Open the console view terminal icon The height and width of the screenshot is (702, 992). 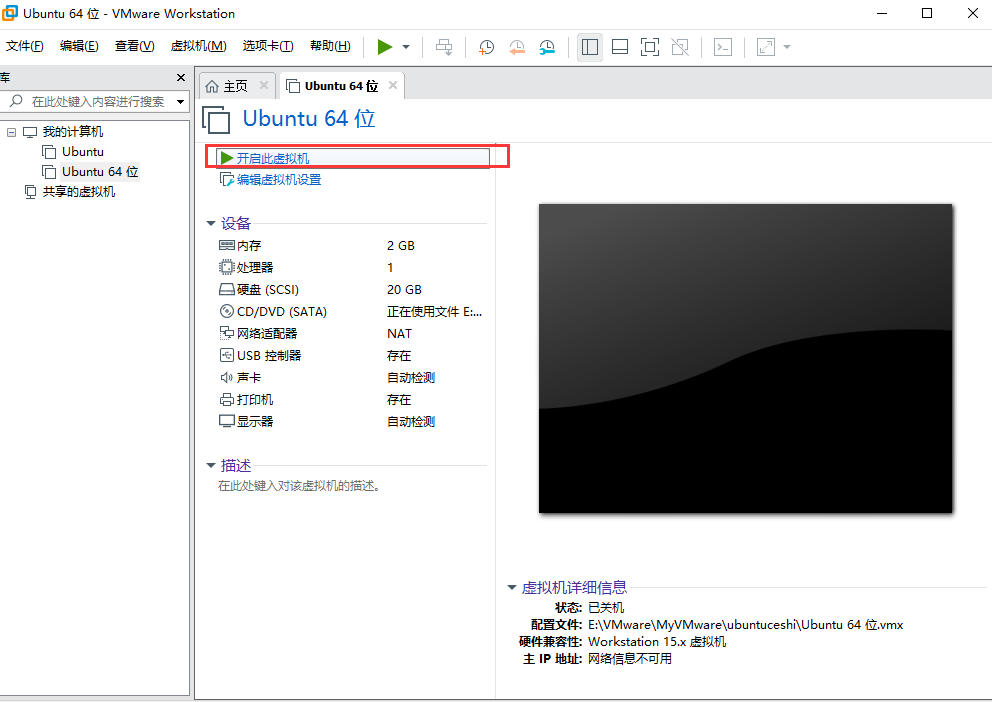pyautogui.click(x=722, y=47)
